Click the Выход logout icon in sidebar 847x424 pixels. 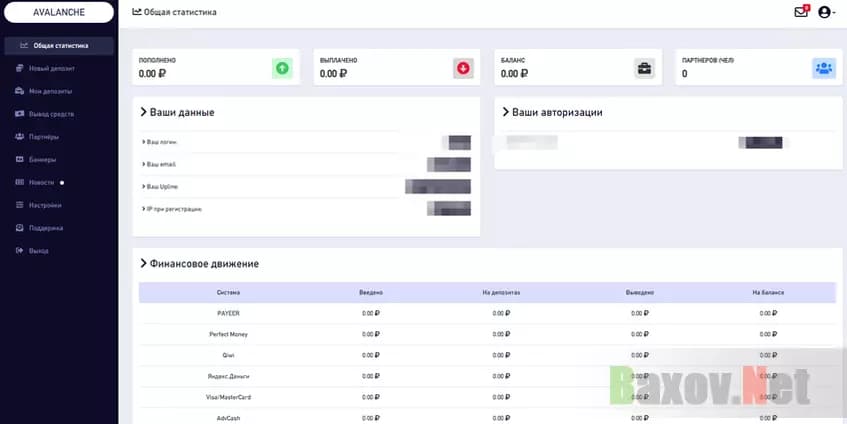[x=20, y=250]
